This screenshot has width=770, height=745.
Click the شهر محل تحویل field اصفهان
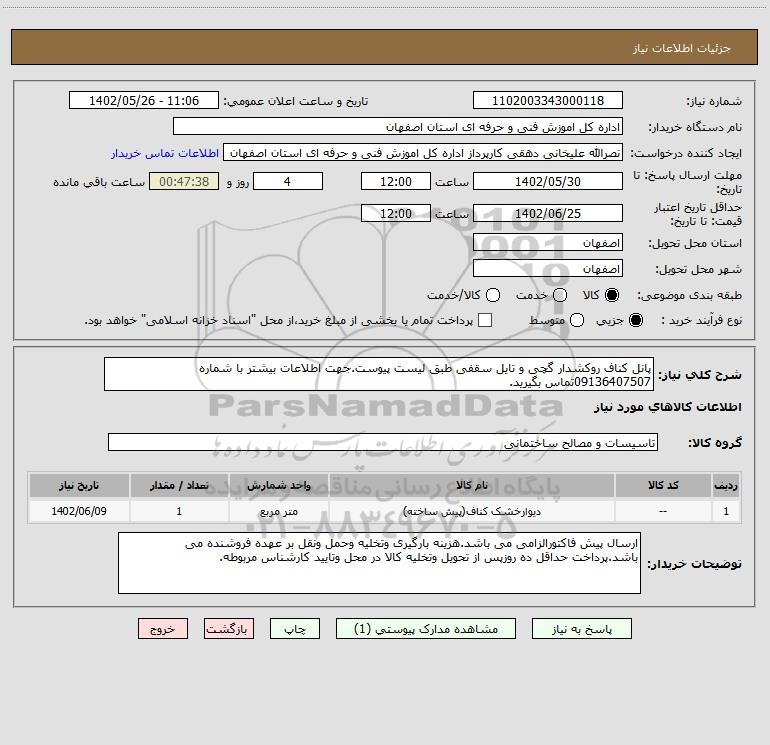point(548,269)
